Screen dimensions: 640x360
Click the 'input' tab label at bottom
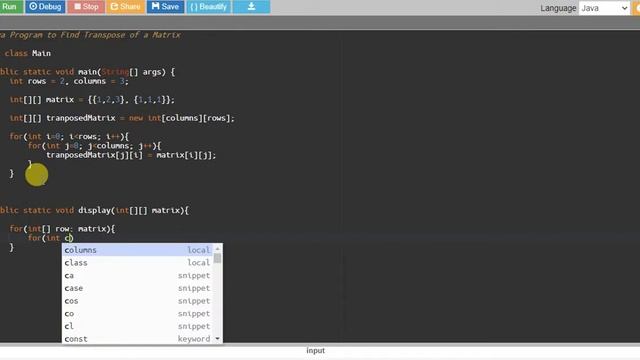pyautogui.click(x=316, y=351)
